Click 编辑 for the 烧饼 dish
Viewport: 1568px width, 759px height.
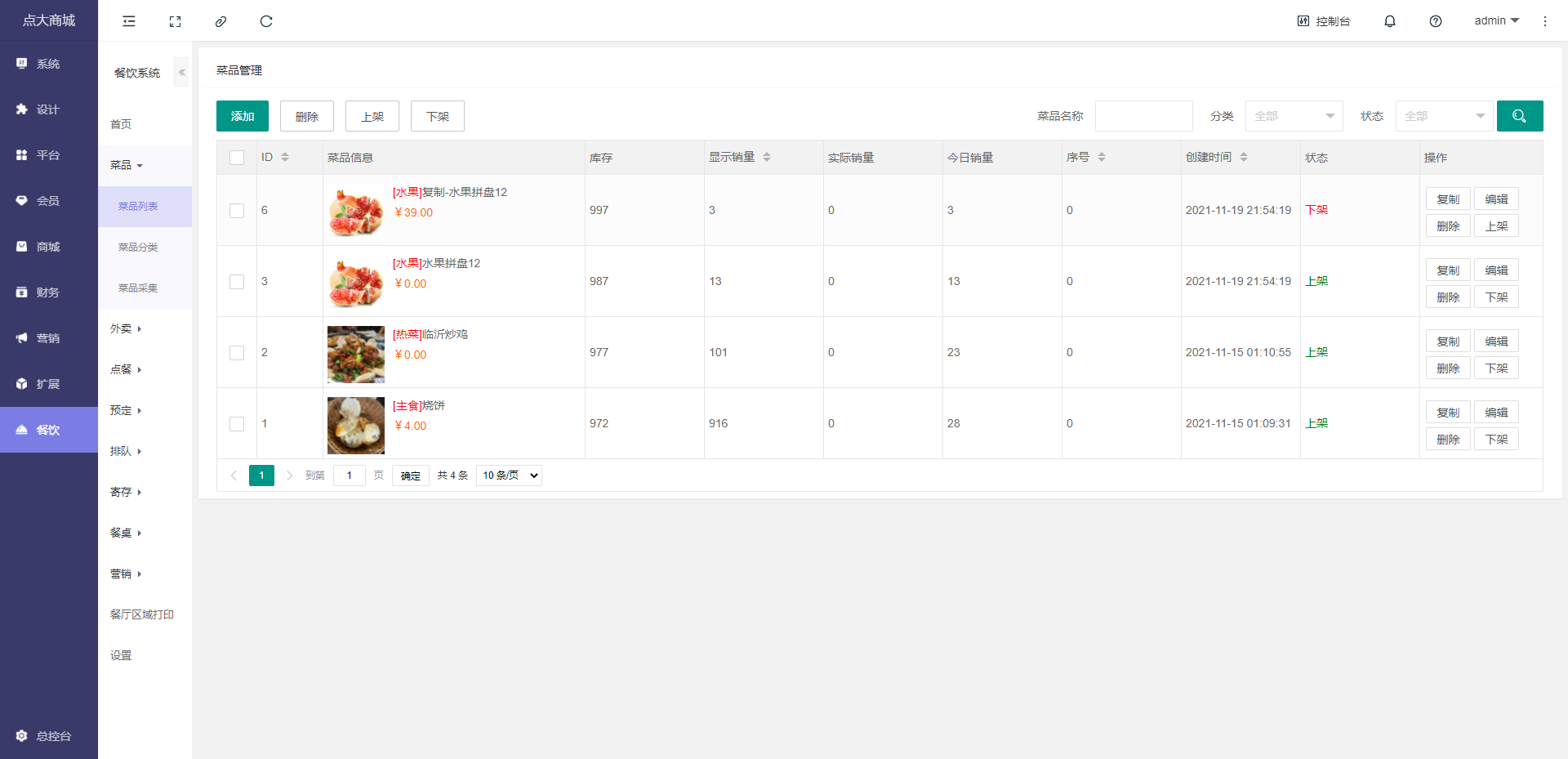pyautogui.click(x=1495, y=413)
